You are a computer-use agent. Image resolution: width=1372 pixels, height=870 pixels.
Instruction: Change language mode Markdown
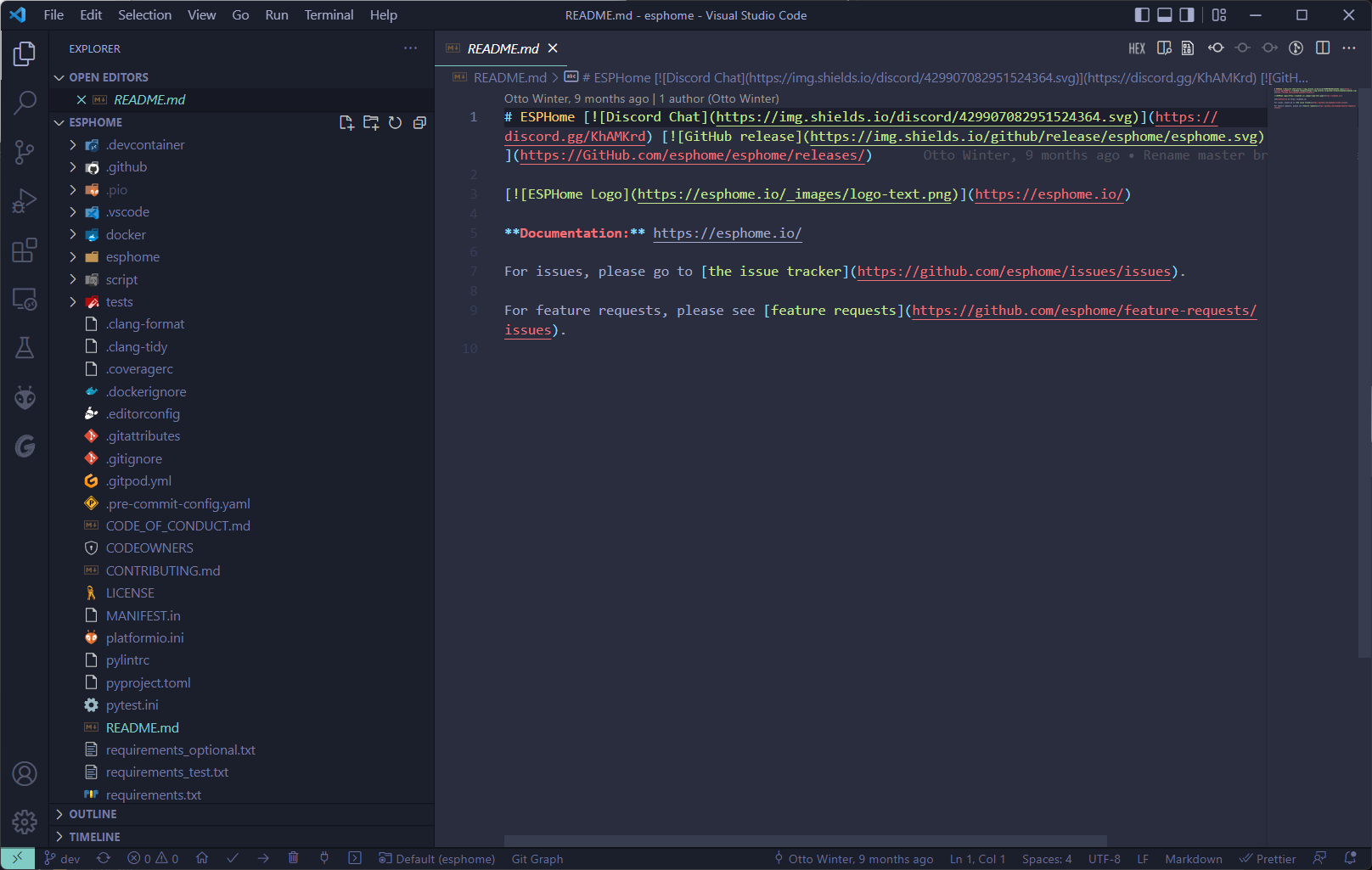1194,859
